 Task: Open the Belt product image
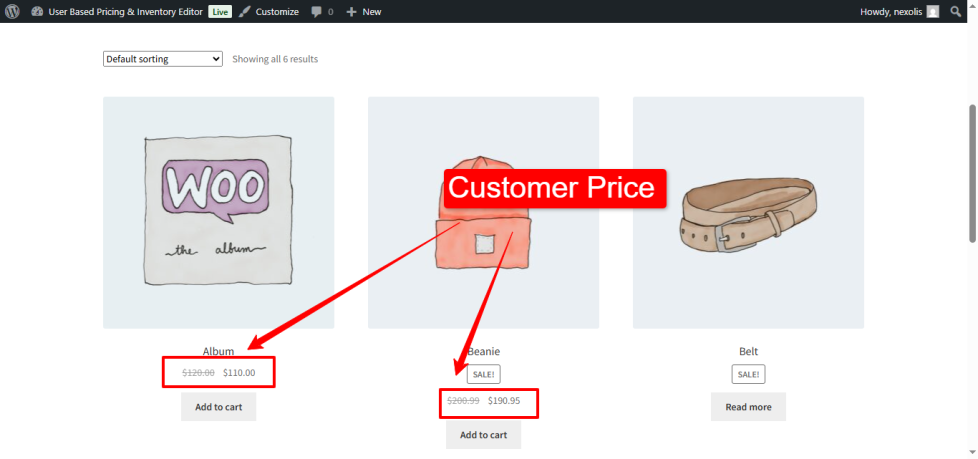point(748,212)
